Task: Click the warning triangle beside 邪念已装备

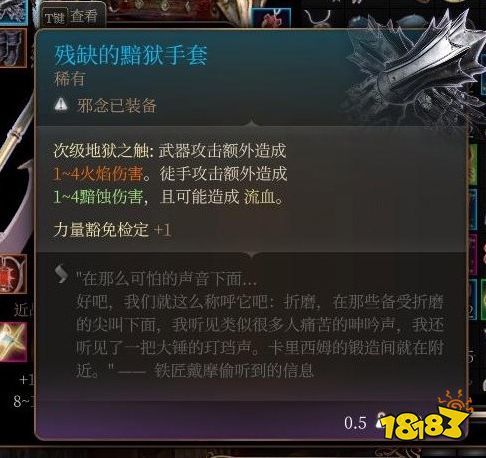Action: coord(61,105)
